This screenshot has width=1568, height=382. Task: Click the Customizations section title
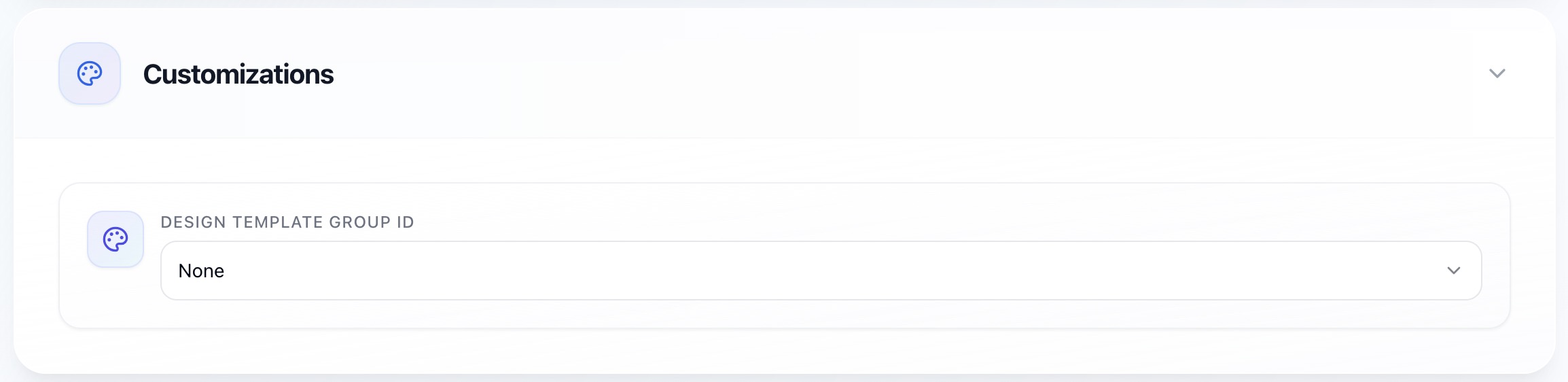coord(238,74)
